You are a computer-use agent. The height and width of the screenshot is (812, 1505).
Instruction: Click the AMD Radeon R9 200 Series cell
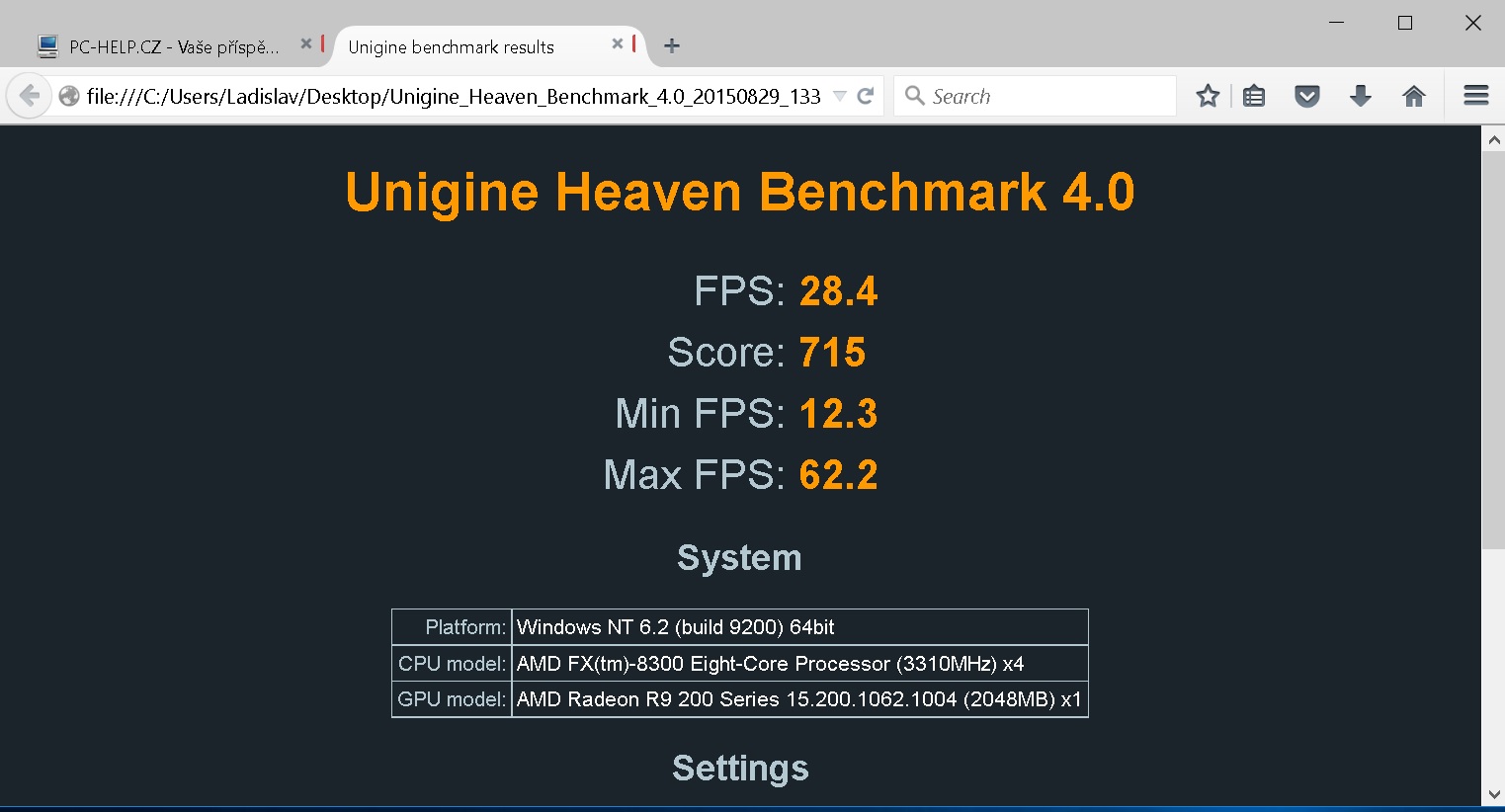(x=799, y=699)
